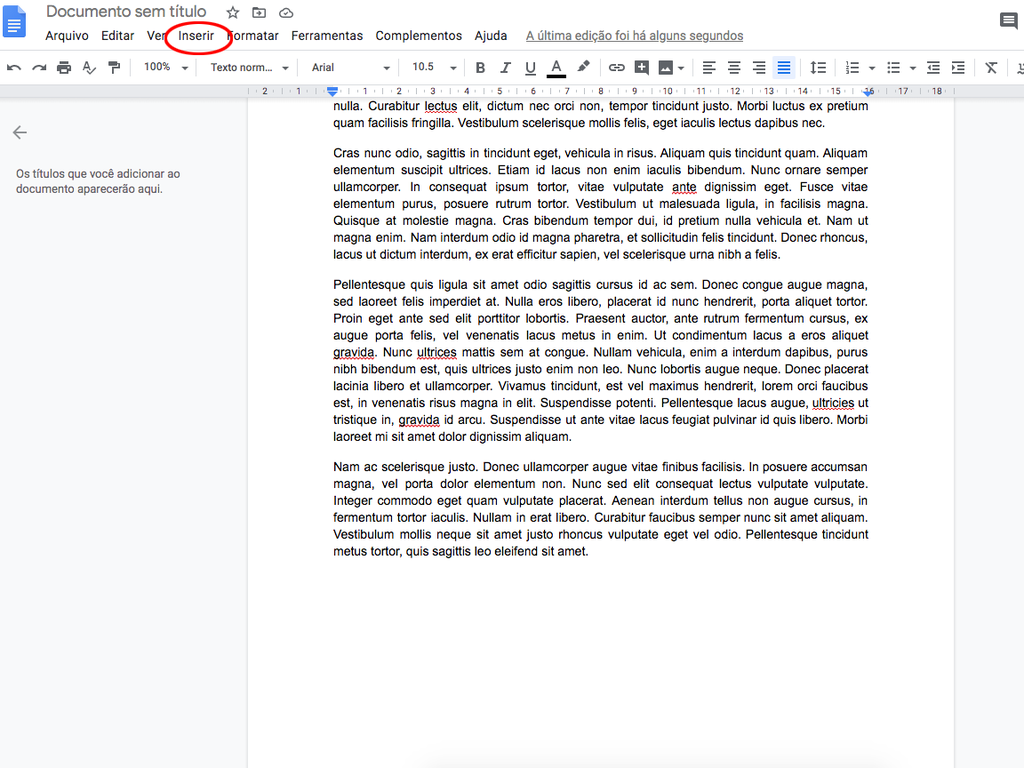Click the left indent marker on ruler
The width and height of the screenshot is (1024, 768).
tap(332, 91)
